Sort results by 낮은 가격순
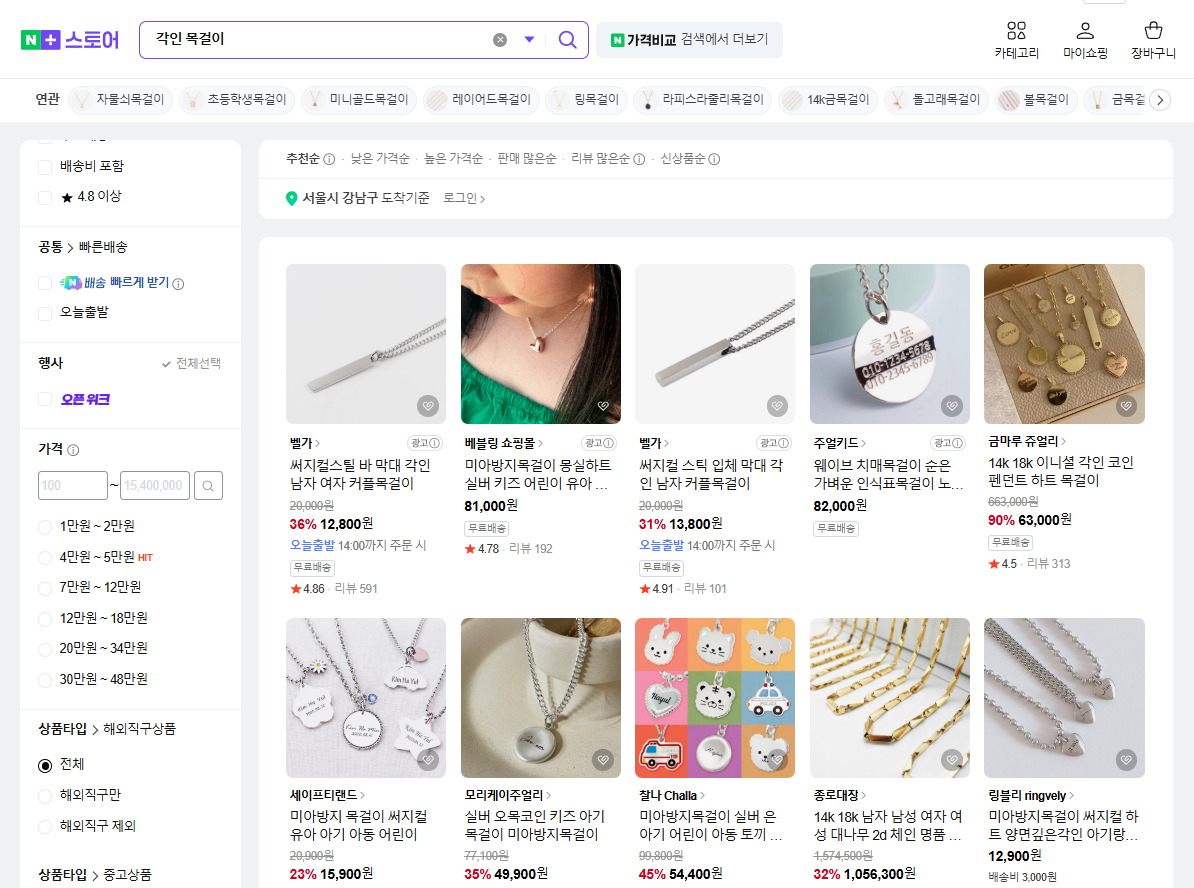The height and width of the screenshot is (888, 1194). pyautogui.click(x=380, y=158)
